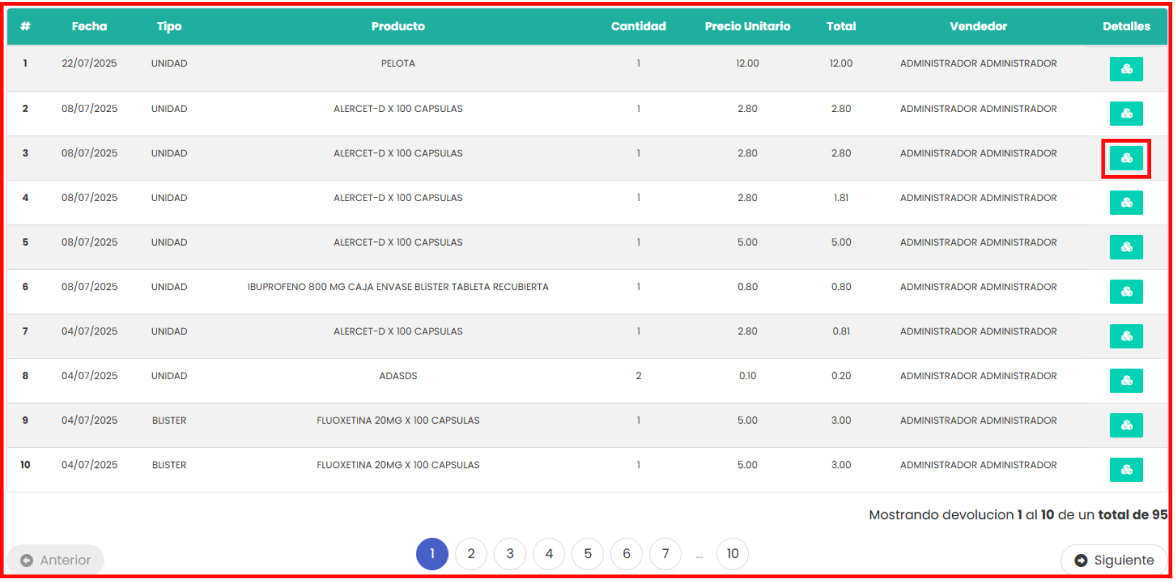Open details for row 1 PELOTA

(1126, 69)
